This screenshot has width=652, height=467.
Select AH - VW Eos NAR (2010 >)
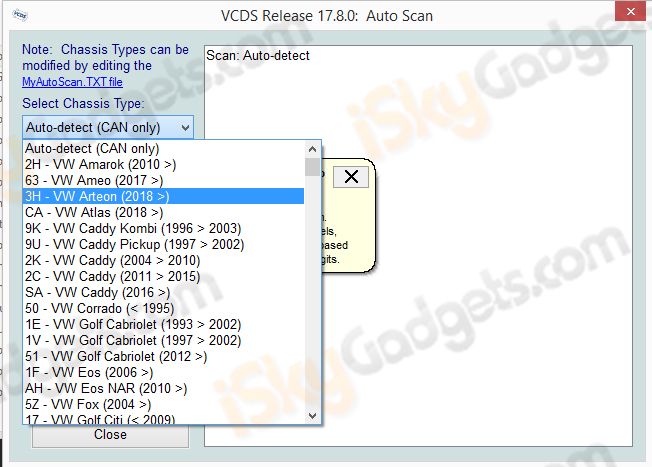[x=163, y=388]
